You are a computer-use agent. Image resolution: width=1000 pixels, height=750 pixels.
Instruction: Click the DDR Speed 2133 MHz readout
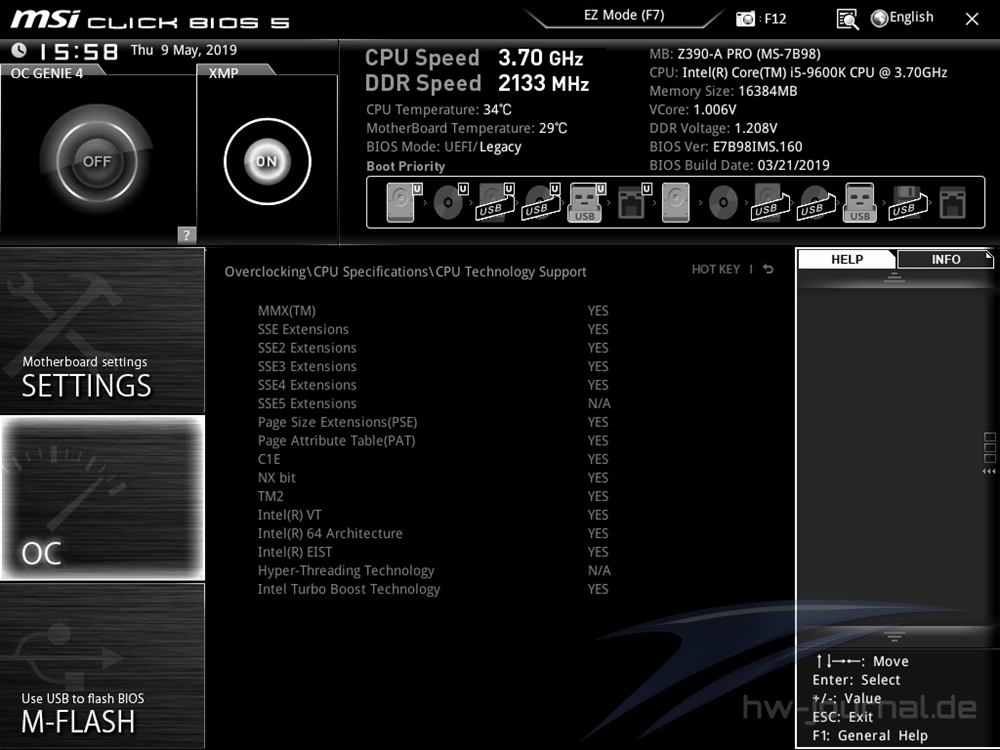476,83
